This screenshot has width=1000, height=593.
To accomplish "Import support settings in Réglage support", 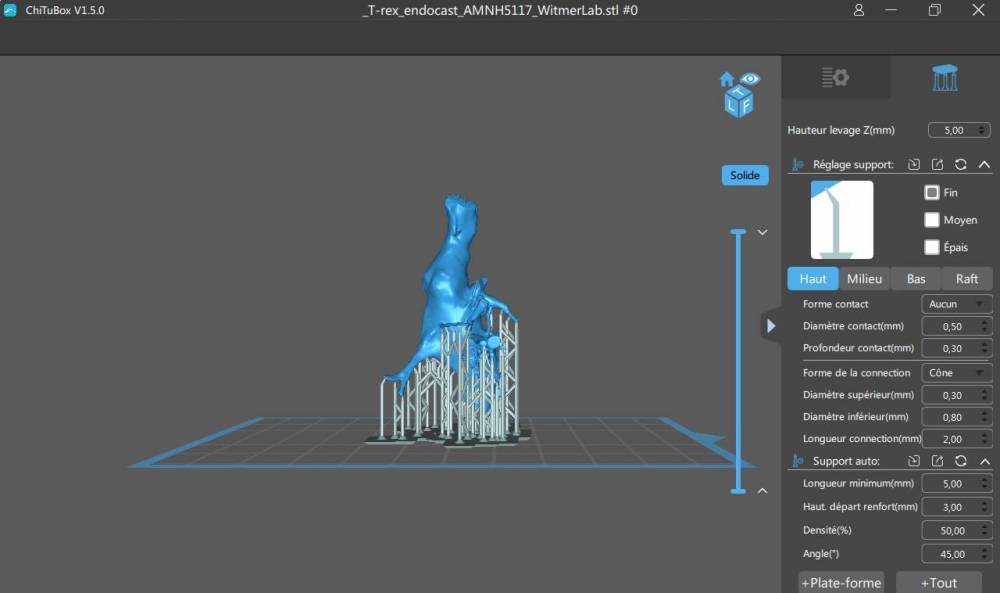I will [914, 165].
